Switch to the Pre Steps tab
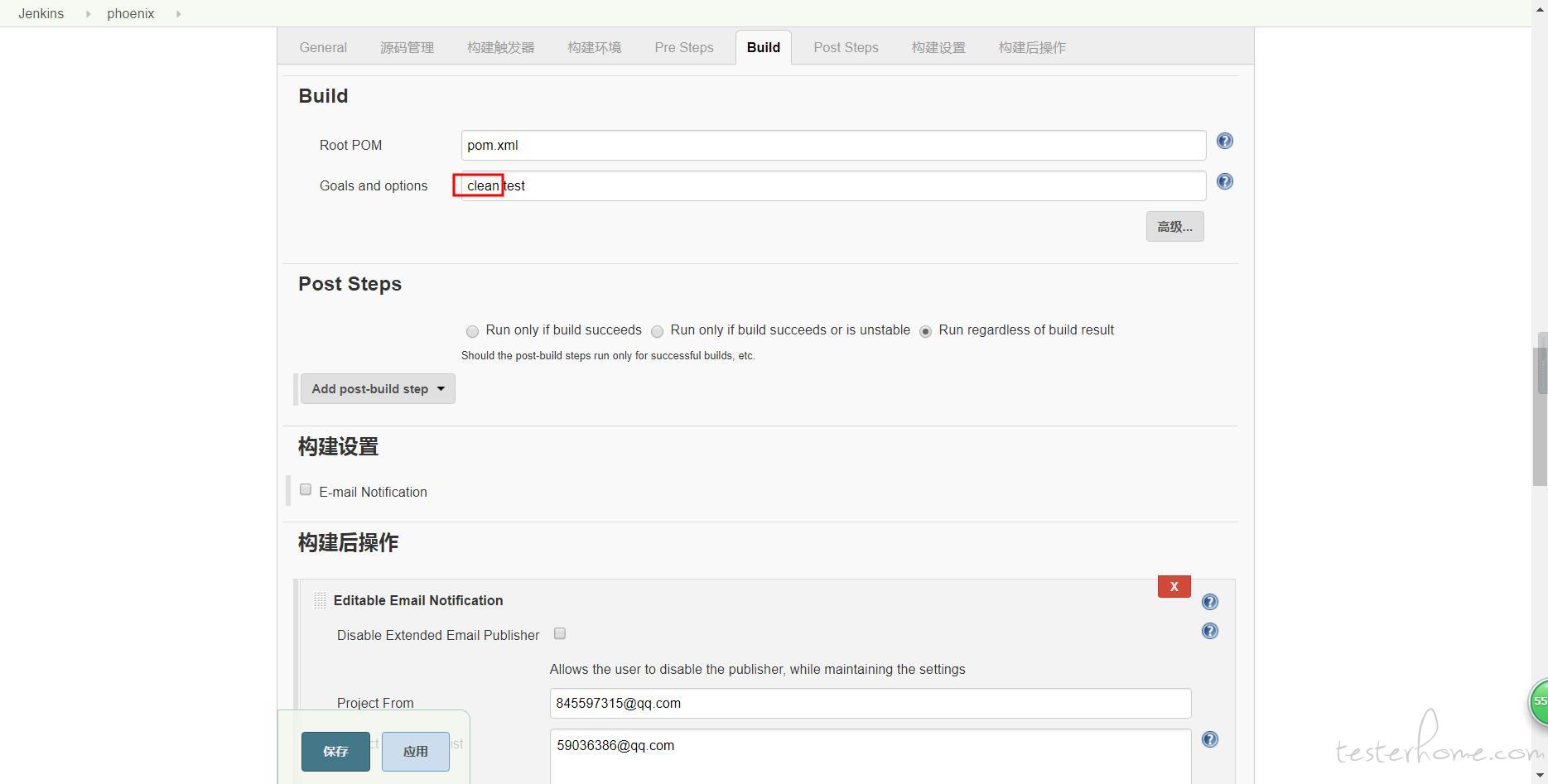This screenshot has height=784, width=1548. coord(683,48)
